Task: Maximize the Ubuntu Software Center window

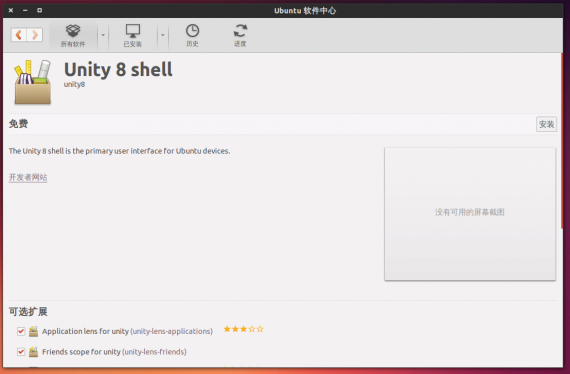Action: [x=40, y=10]
